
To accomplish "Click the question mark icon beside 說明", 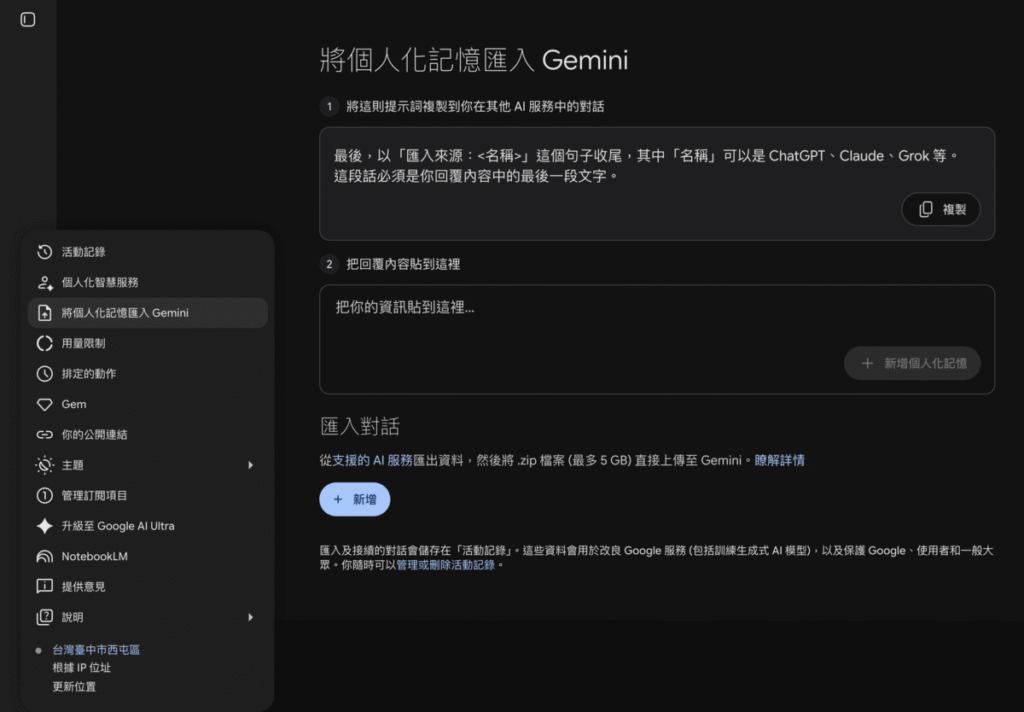I will tap(44, 617).
